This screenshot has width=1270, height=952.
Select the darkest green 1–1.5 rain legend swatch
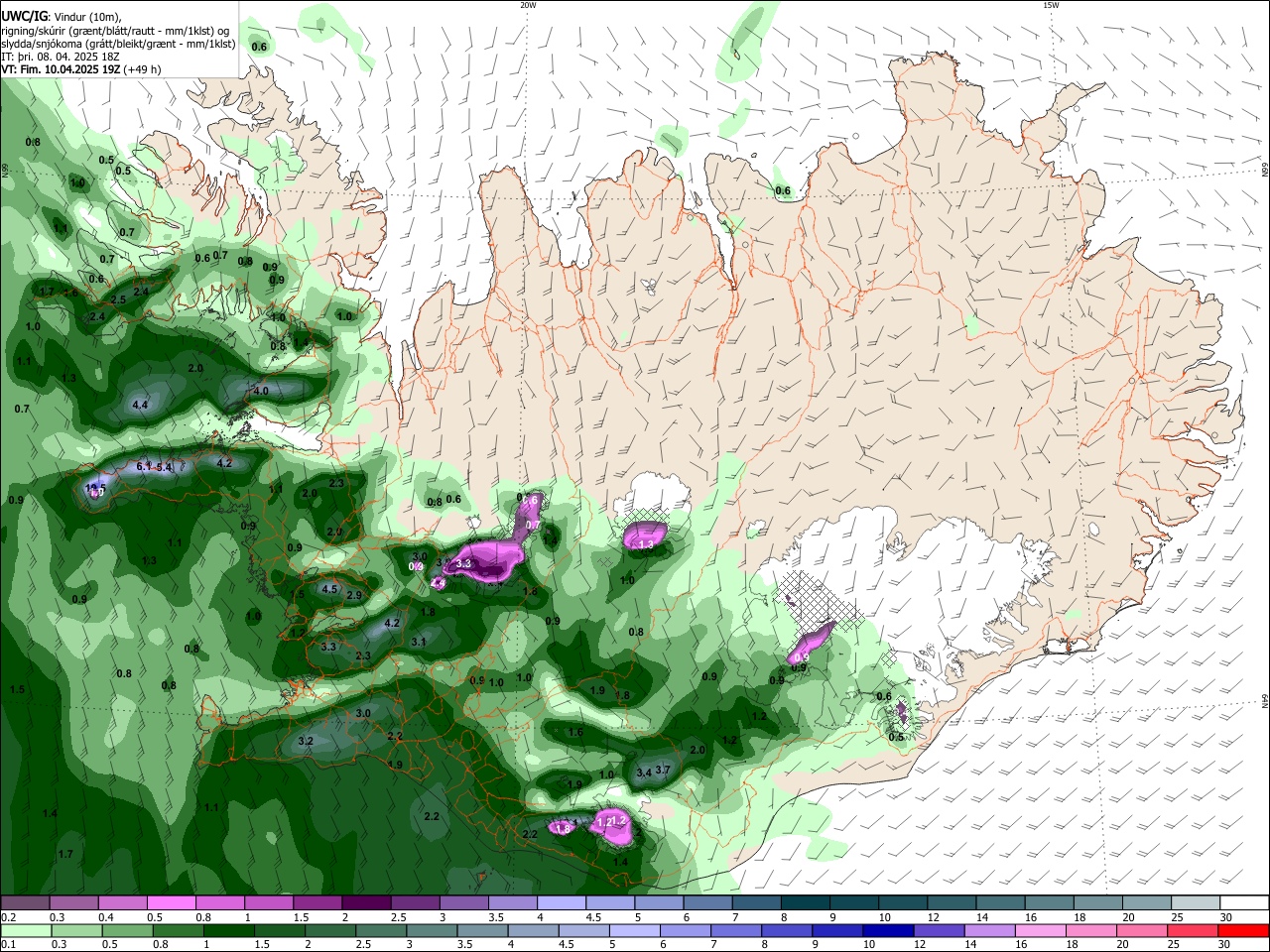coord(229,930)
